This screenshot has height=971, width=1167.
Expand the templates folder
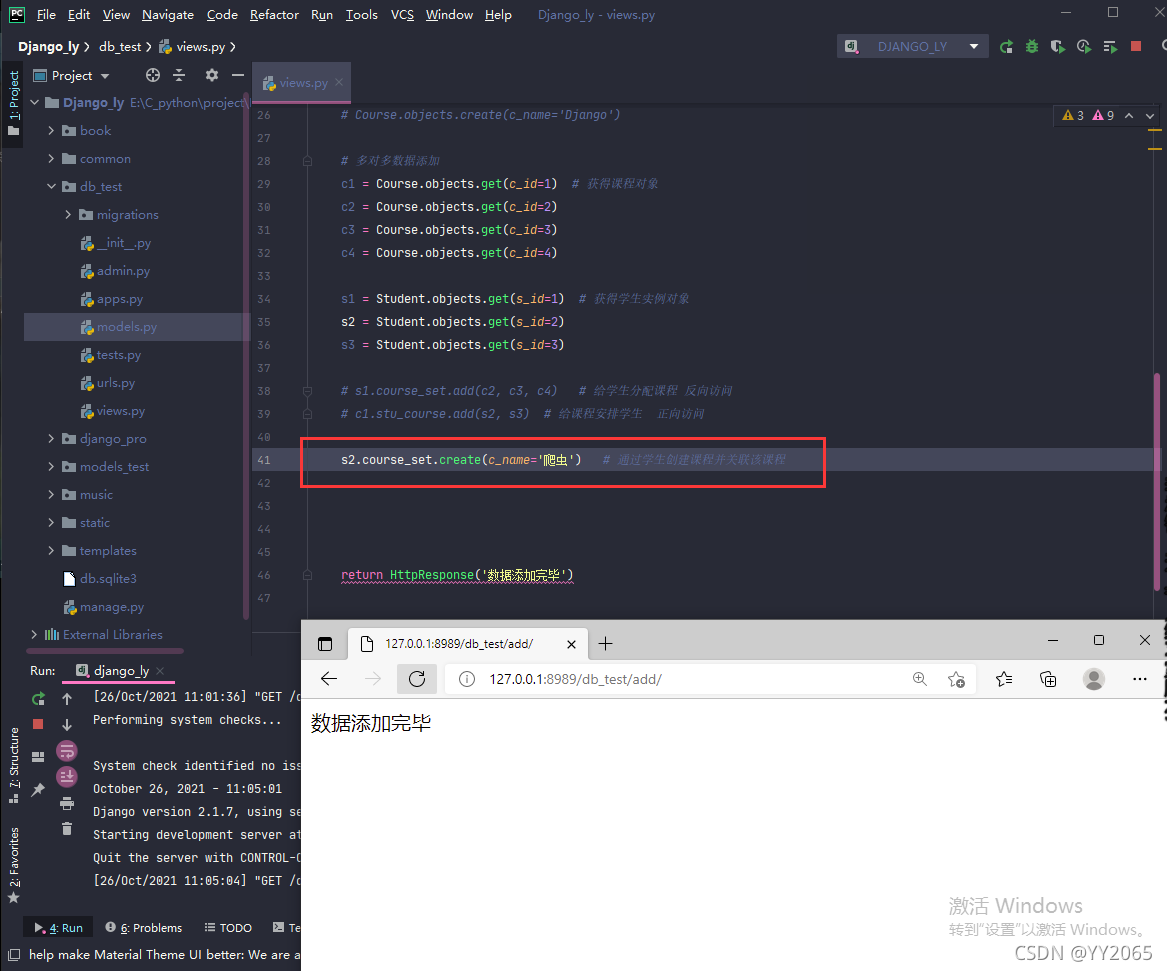[x=51, y=551]
